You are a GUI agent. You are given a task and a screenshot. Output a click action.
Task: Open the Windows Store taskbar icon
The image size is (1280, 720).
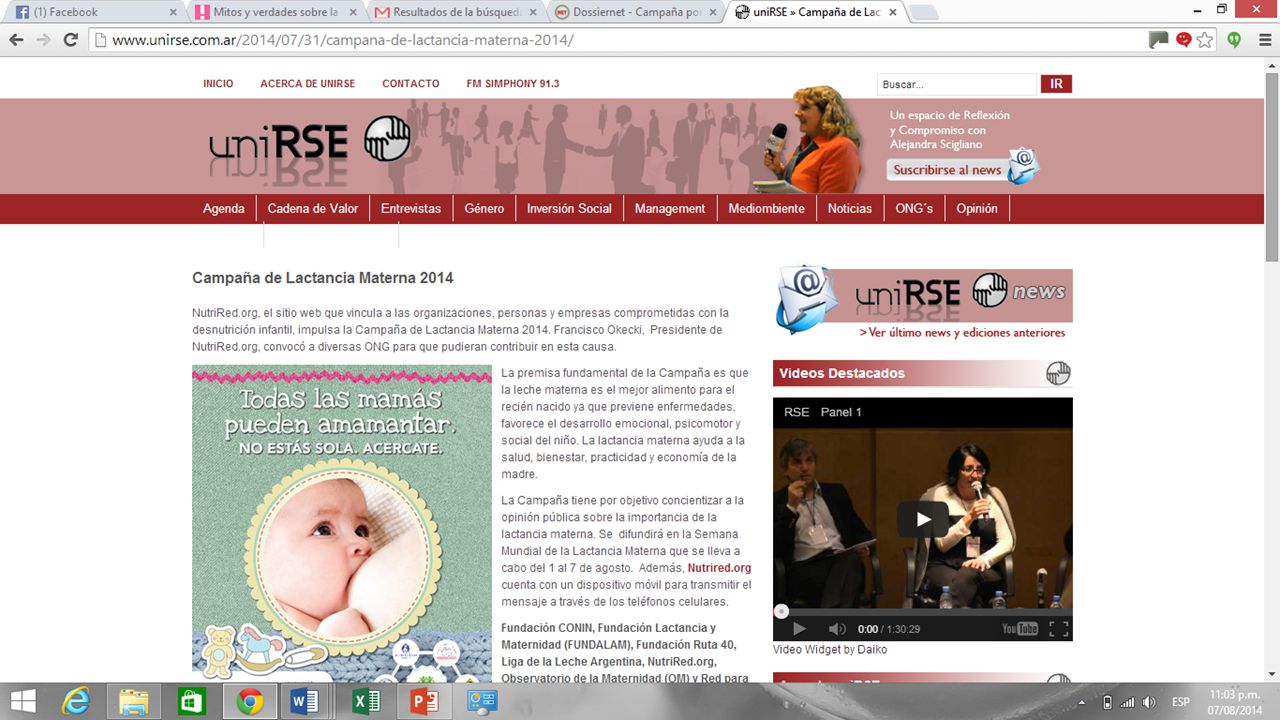coord(192,701)
